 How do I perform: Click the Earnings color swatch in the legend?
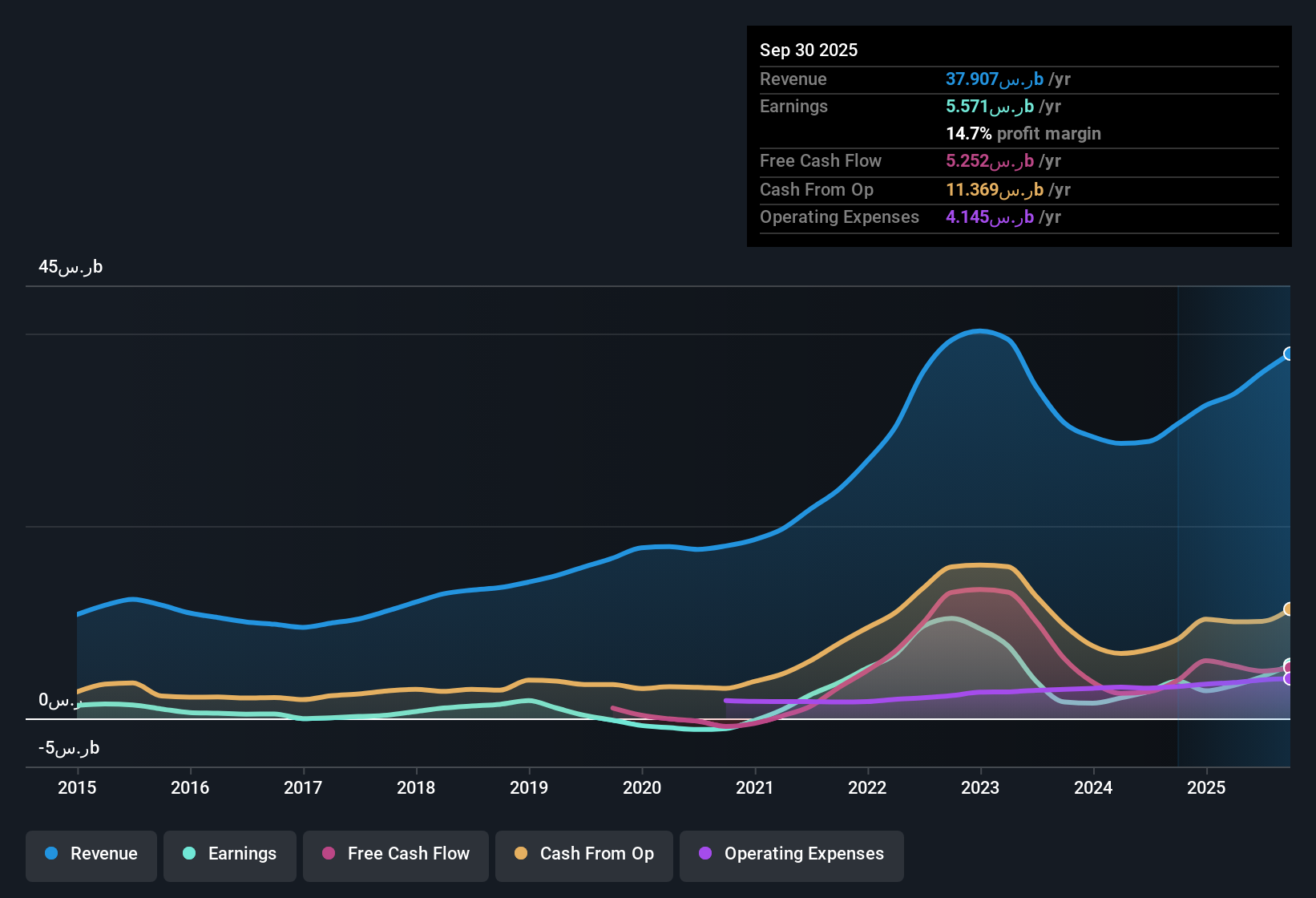tap(190, 854)
